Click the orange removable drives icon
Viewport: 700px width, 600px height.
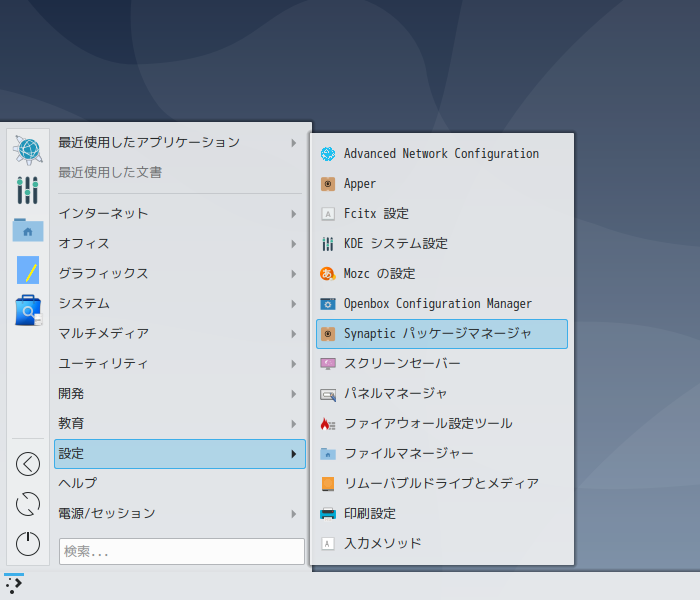point(328,484)
